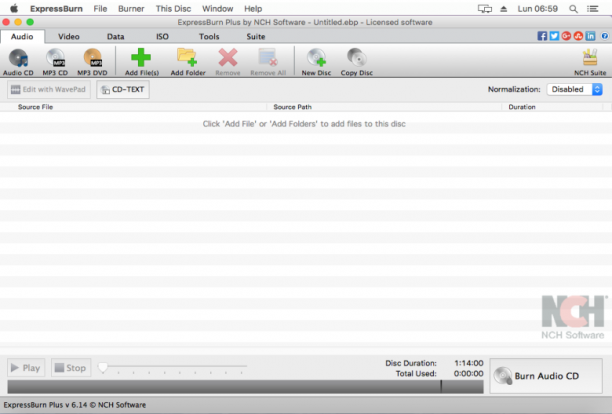Click the Total Used value 0:00:00

pyautogui.click(x=468, y=373)
